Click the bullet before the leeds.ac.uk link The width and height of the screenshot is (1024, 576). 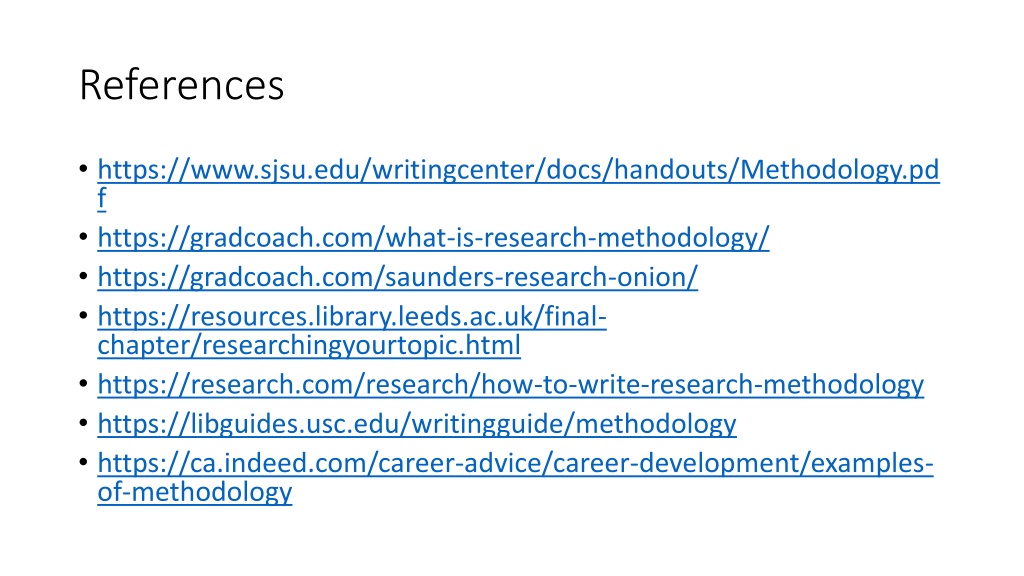tap(84, 315)
